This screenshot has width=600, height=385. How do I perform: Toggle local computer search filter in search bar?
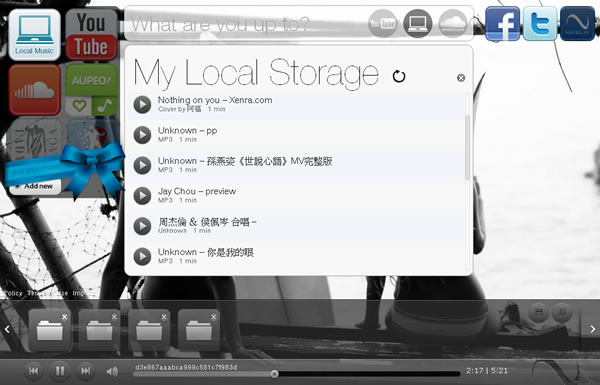click(x=417, y=24)
